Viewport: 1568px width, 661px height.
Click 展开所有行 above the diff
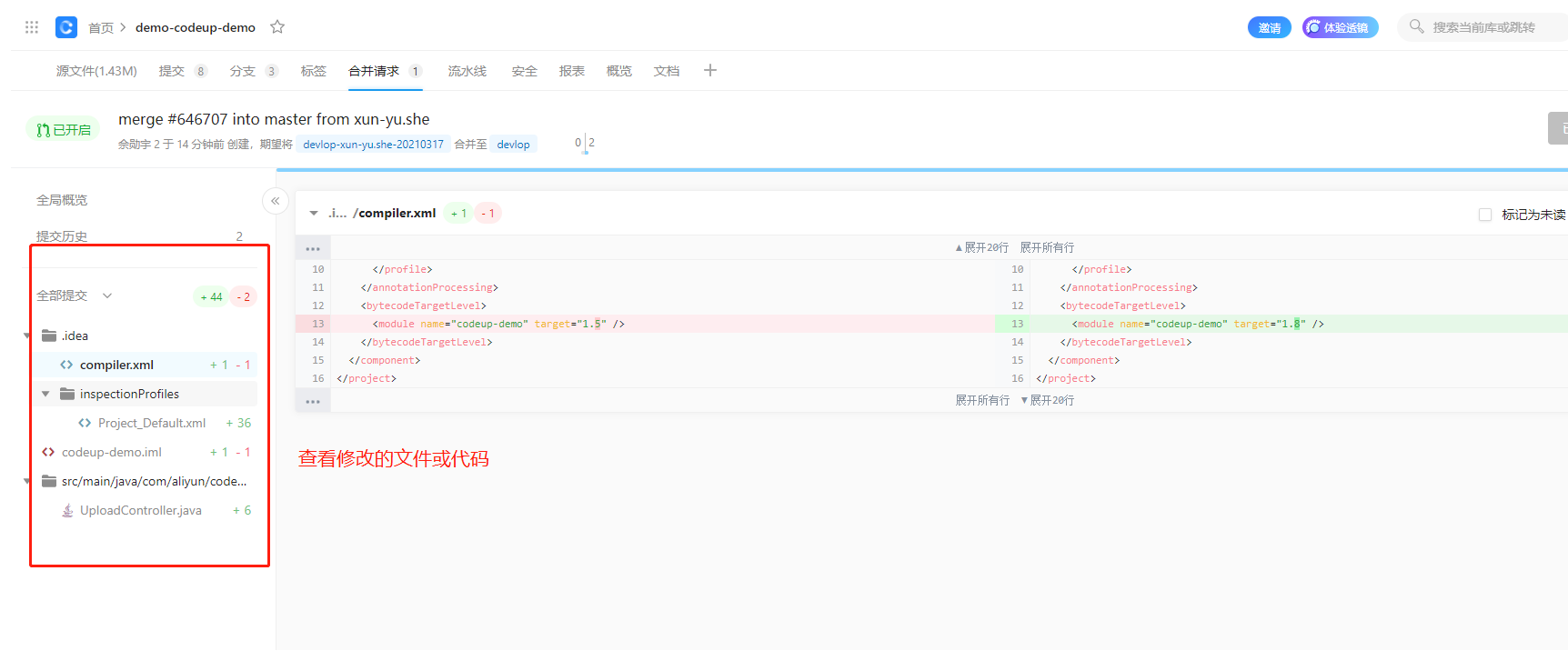1048,247
